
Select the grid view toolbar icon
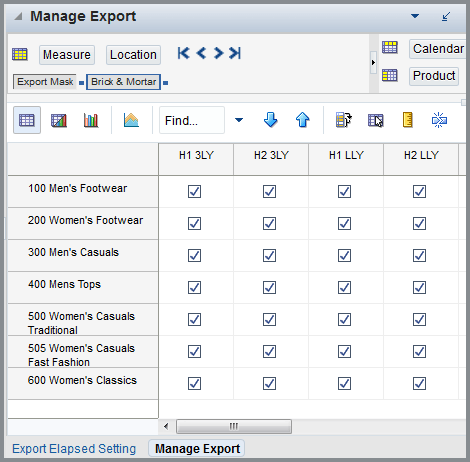coord(27,120)
